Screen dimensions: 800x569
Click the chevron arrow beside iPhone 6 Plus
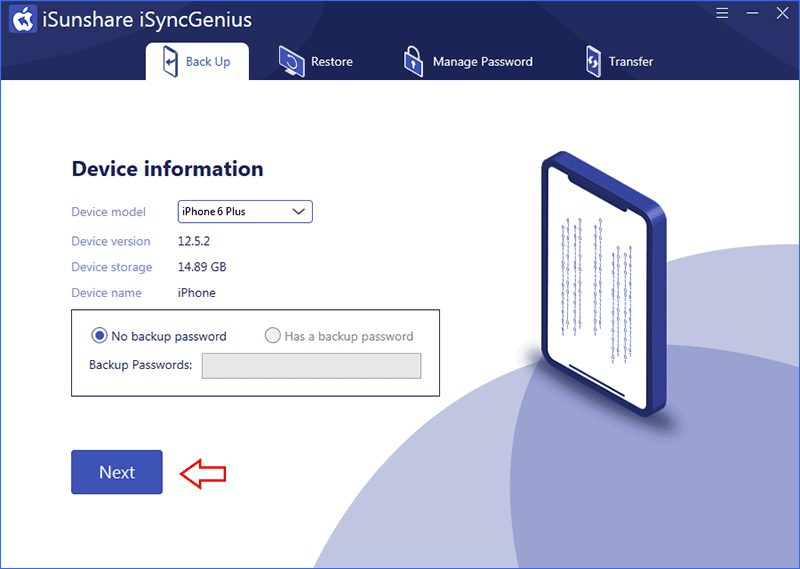coord(298,211)
